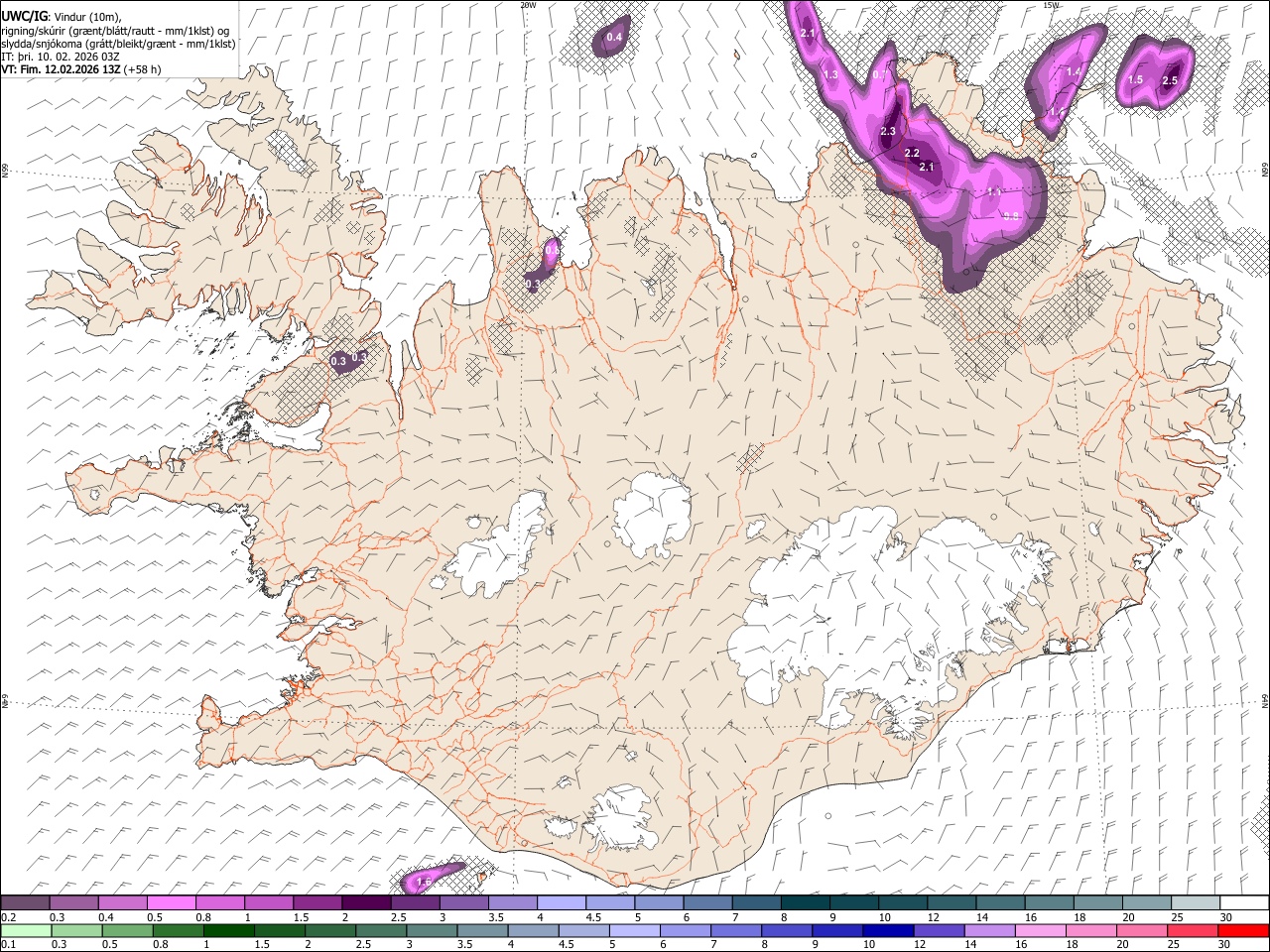Image resolution: width=1270 pixels, height=952 pixels.
Task: Click the '0.2' label in the upper legend row
Action: point(8,917)
